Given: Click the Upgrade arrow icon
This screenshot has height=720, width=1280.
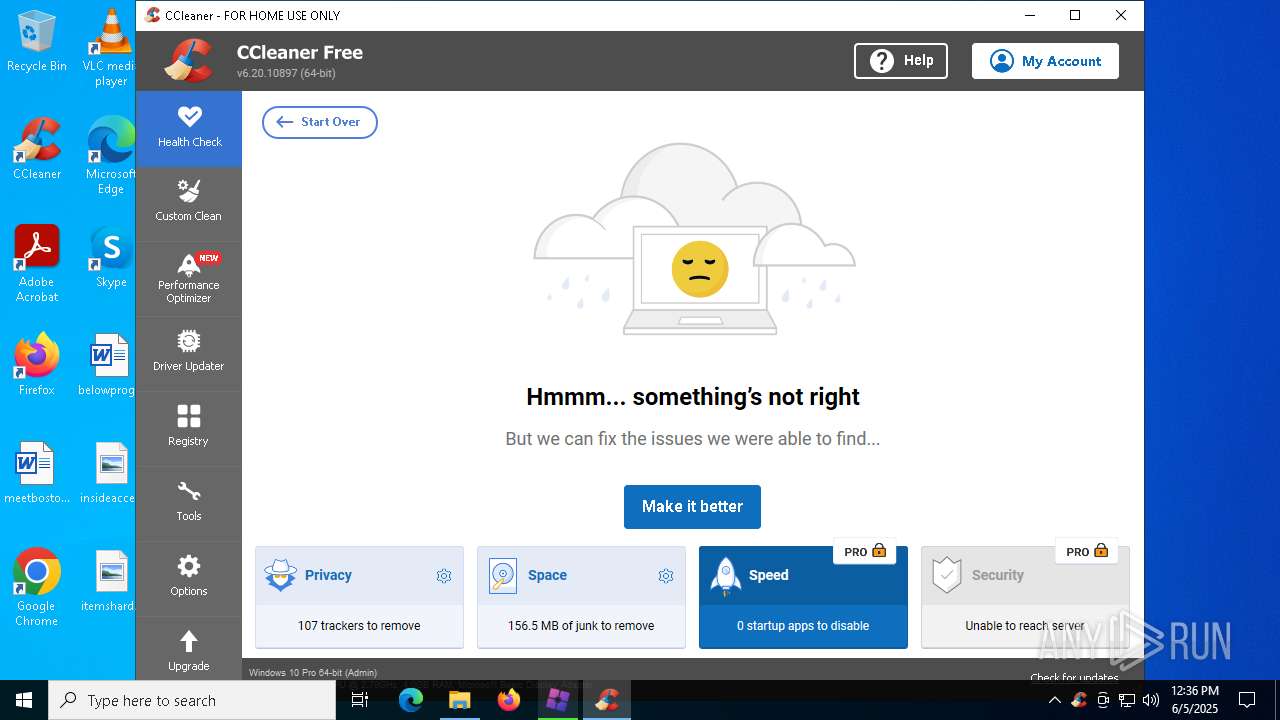Looking at the screenshot, I should click(x=189, y=641).
